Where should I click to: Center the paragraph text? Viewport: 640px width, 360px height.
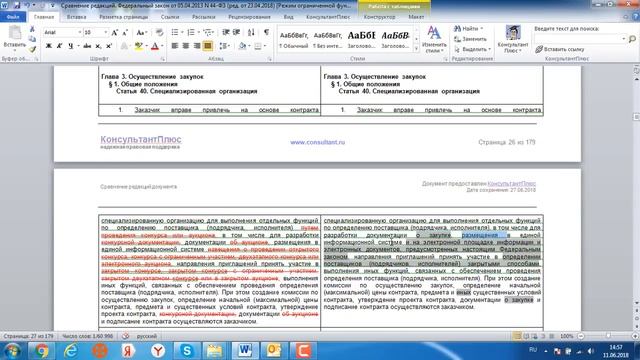tap(186, 46)
